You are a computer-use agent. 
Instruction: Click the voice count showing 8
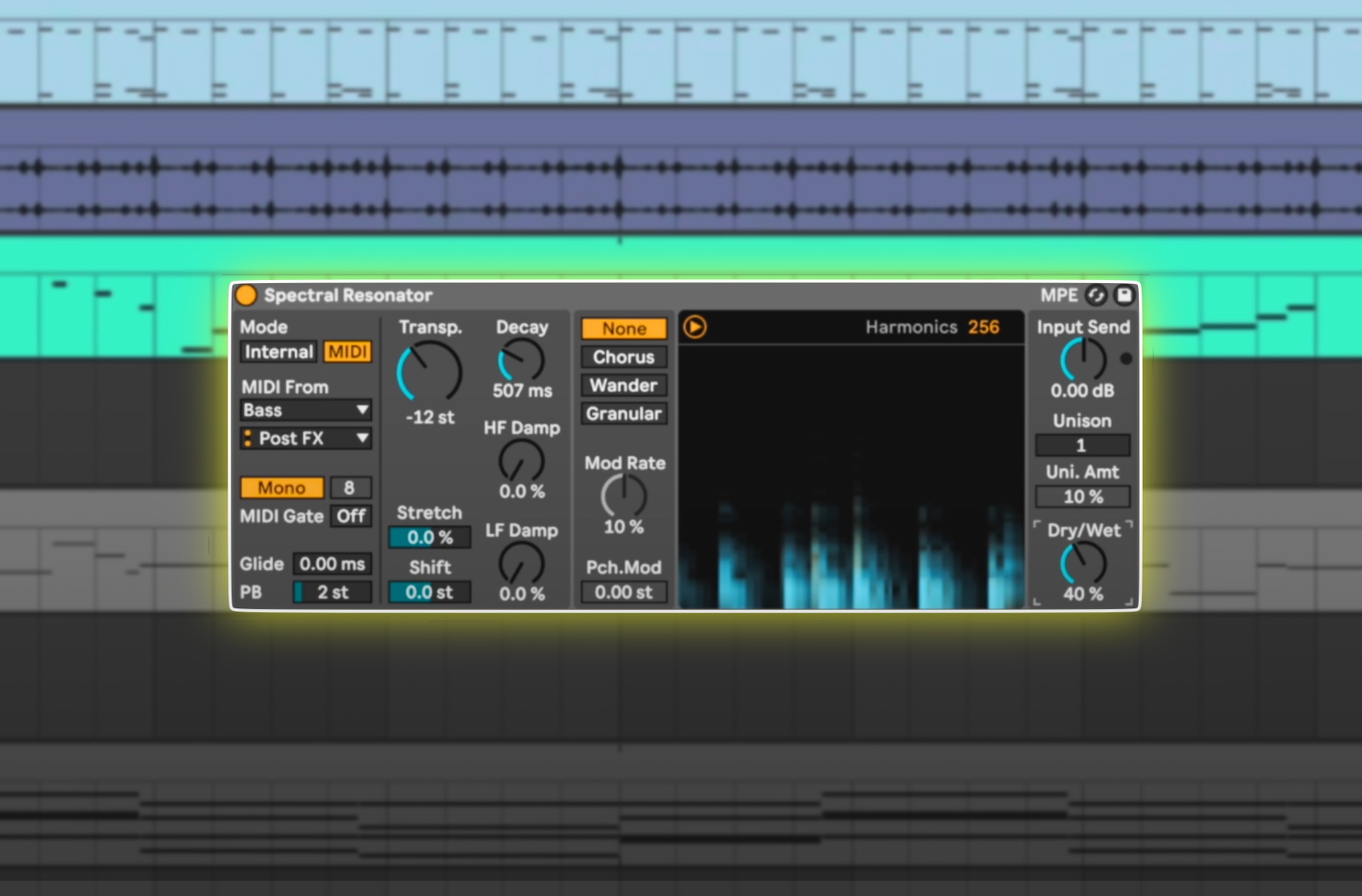point(350,487)
